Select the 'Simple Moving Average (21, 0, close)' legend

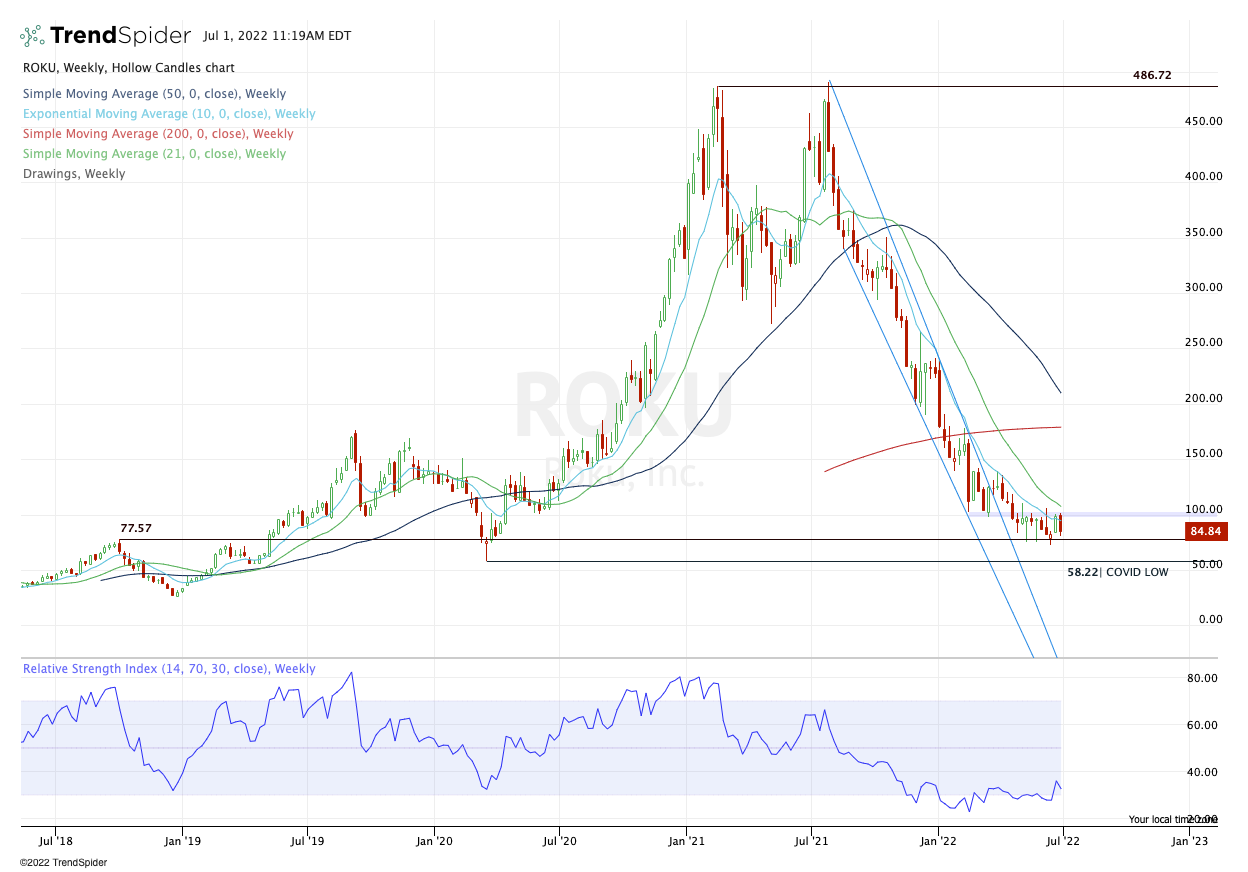pos(153,154)
